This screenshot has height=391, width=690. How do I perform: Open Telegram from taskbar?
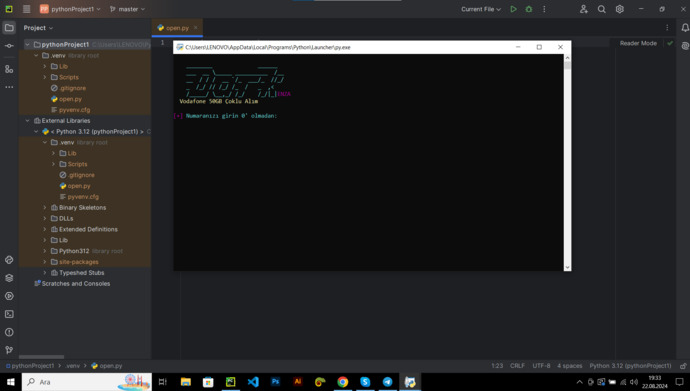tap(388, 382)
